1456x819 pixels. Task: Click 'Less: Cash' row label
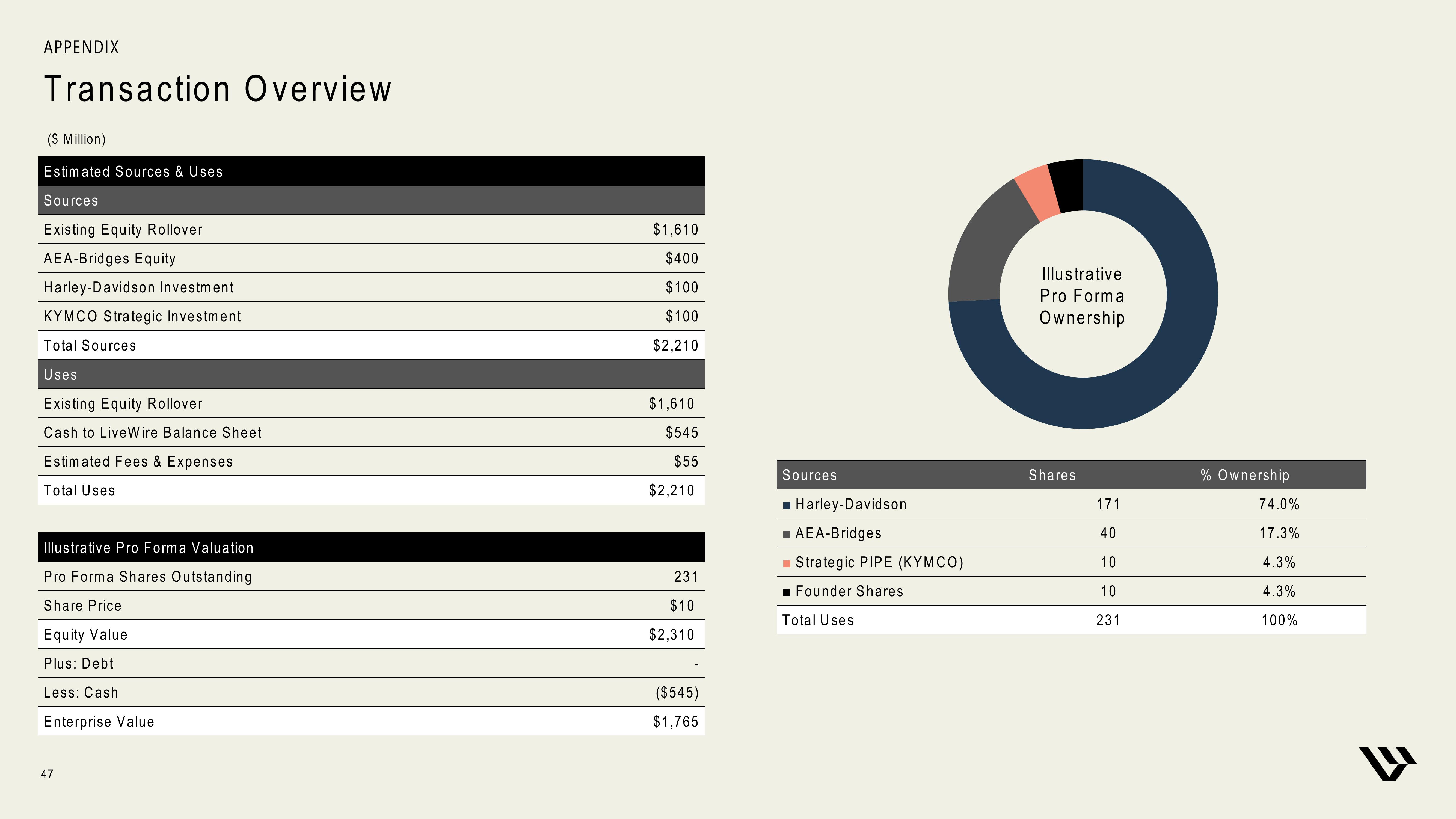tap(81, 692)
